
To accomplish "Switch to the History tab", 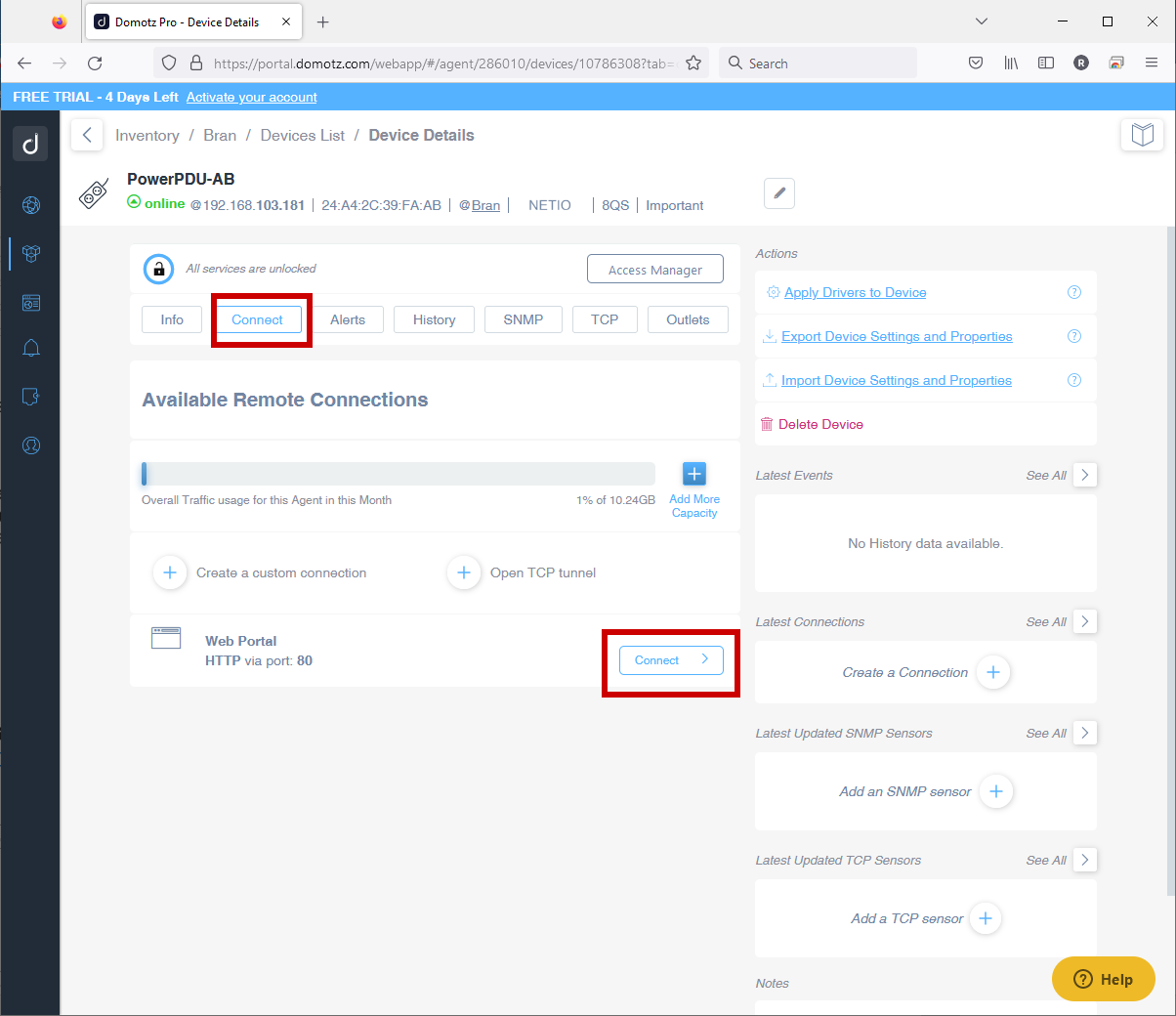I will (434, 319).
